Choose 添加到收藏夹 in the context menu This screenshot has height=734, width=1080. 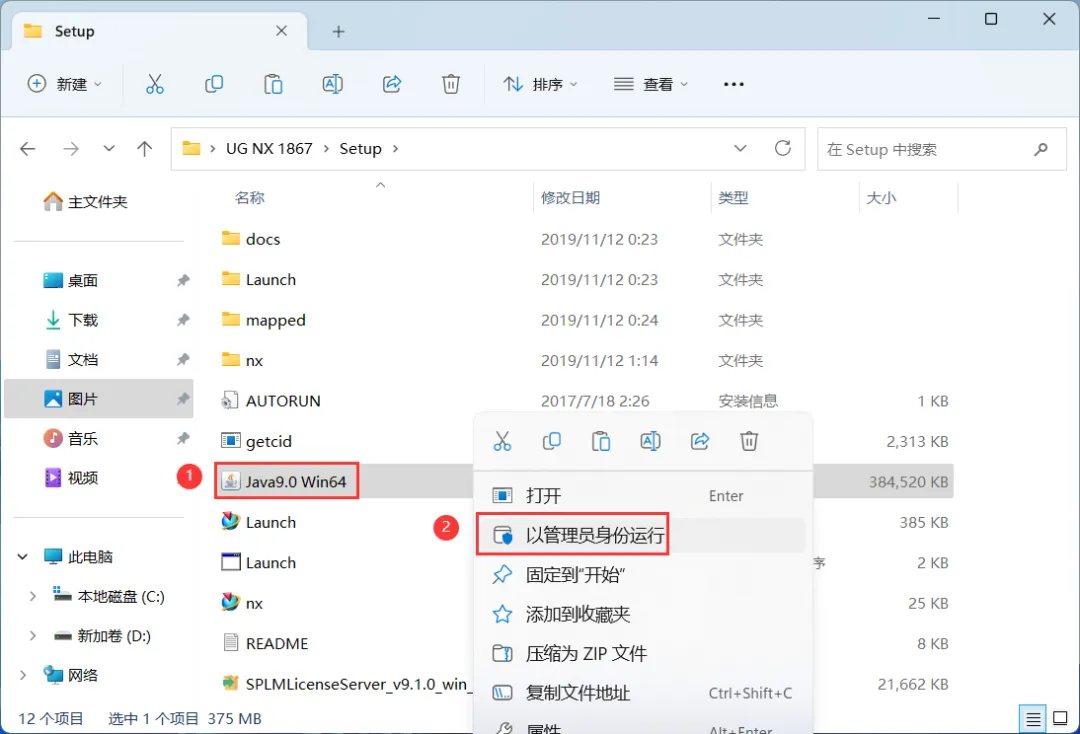[x=643, y=614]
